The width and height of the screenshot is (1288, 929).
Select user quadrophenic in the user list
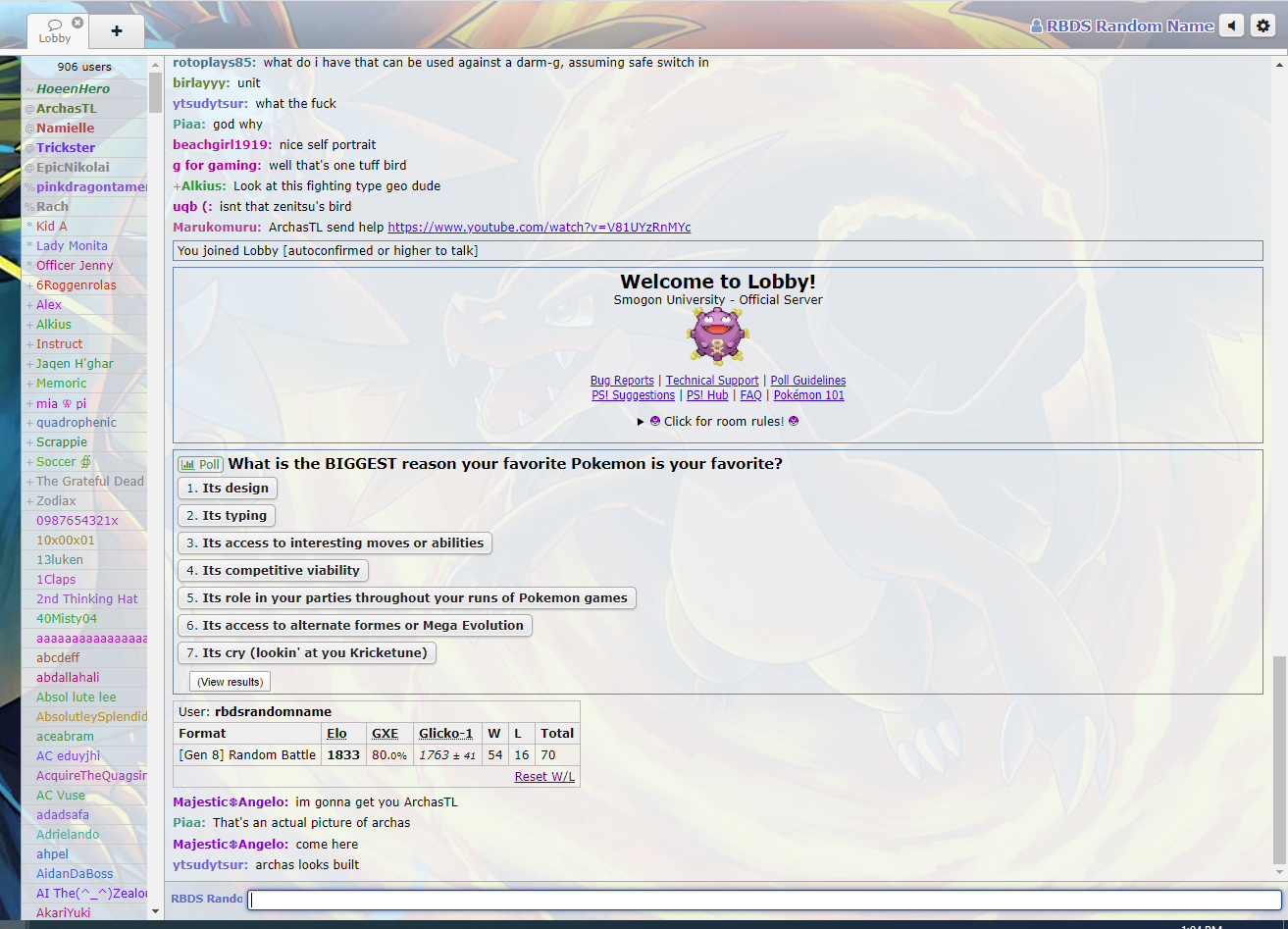pos(84,423)
